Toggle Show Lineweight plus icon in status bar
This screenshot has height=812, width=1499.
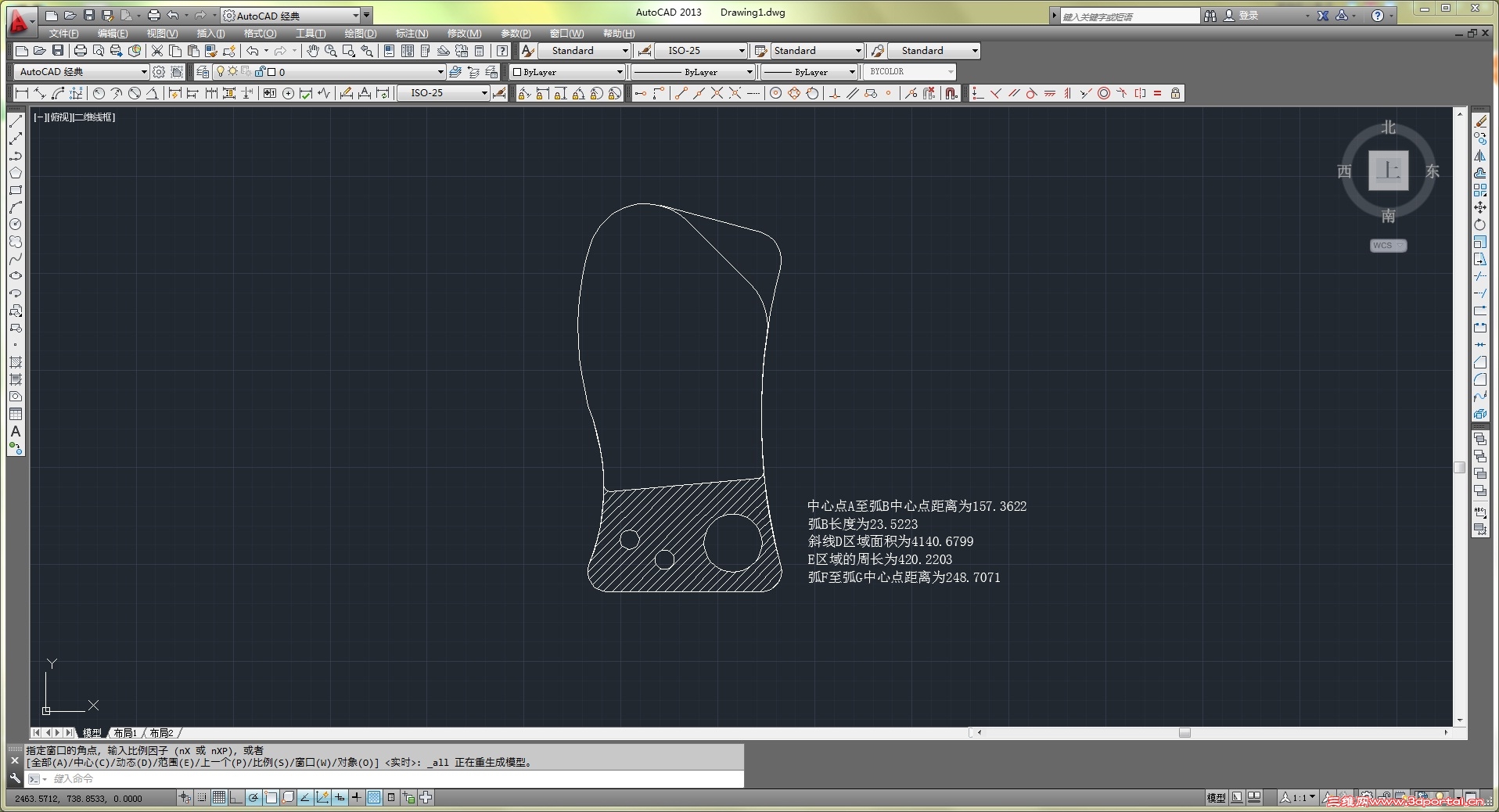point(357,798)
